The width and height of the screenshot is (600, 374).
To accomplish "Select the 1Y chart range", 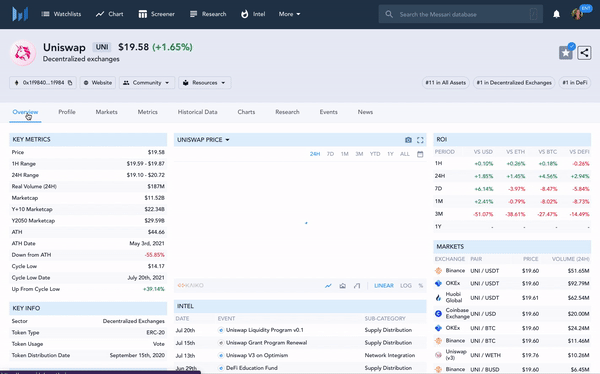I will [x=390, y=154].
